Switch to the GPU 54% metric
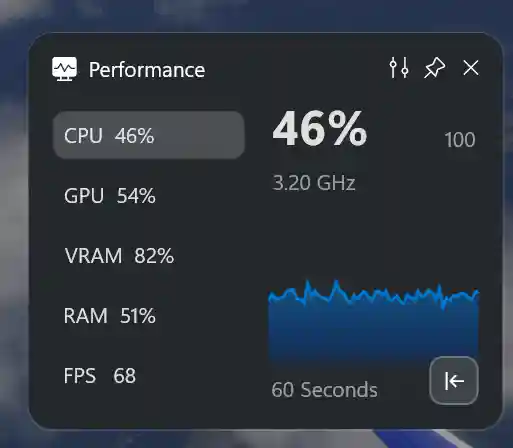Image resolution: width=513 pixels, height=448 pixels. (x=149, y=195)
